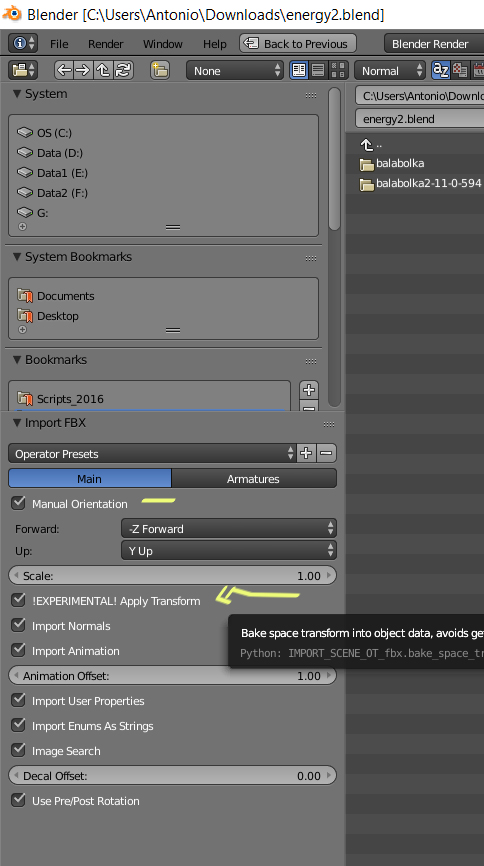The width and height of the screenshot is (484, 866).
Task: Open the balabolka folder
Action: (391, 163)
